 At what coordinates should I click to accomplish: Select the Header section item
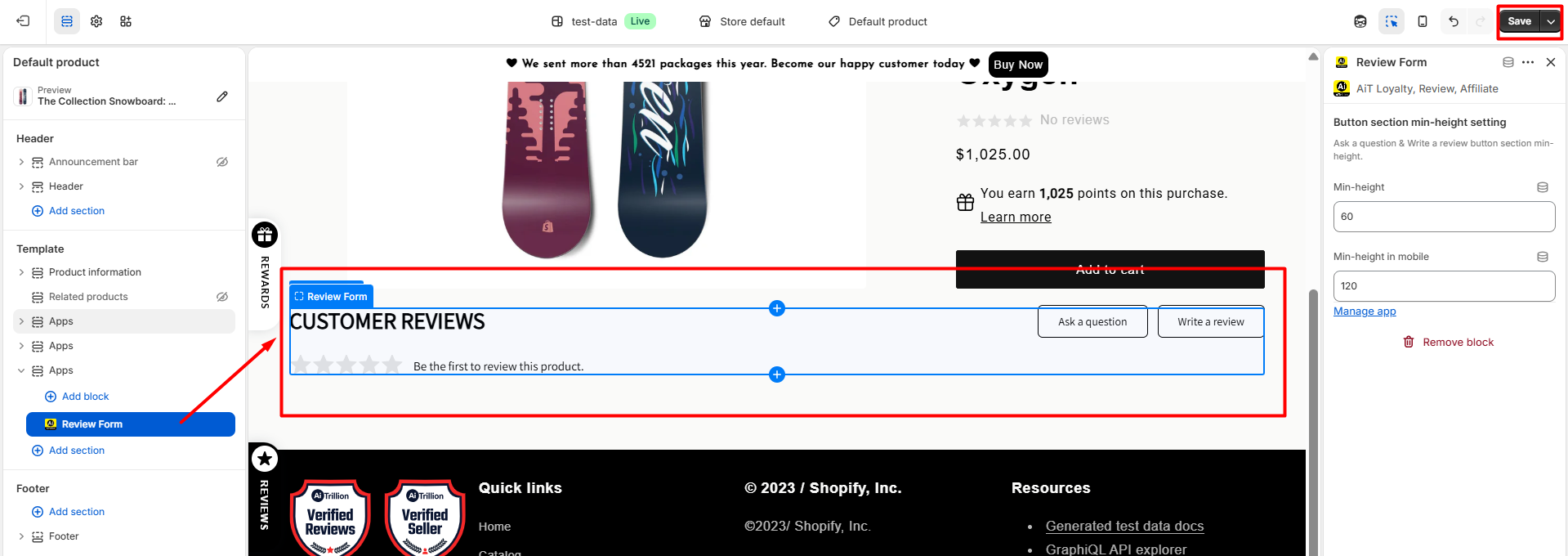66,186
